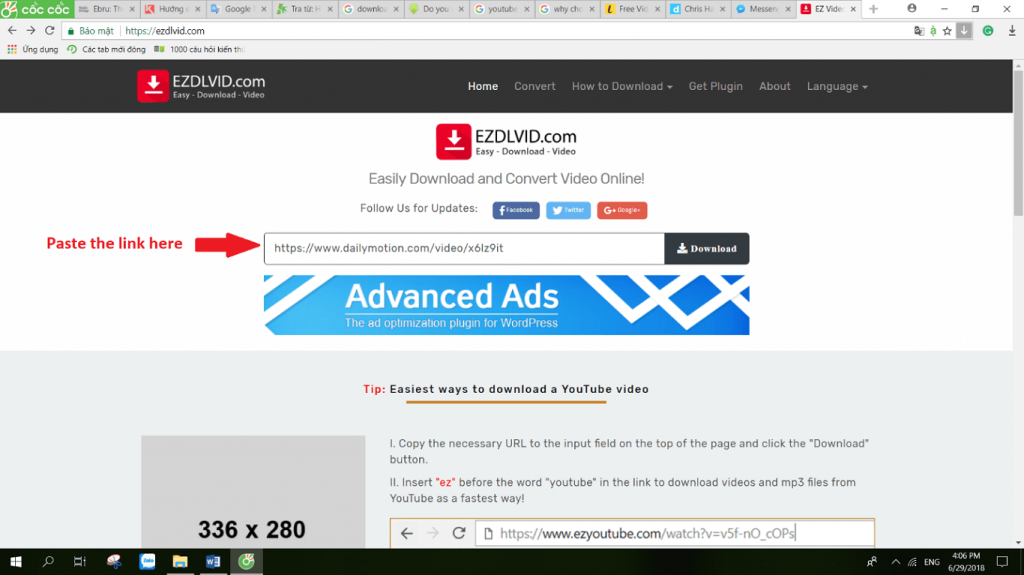Click the EZDLVID logo in the navbar

pos(201,86)
